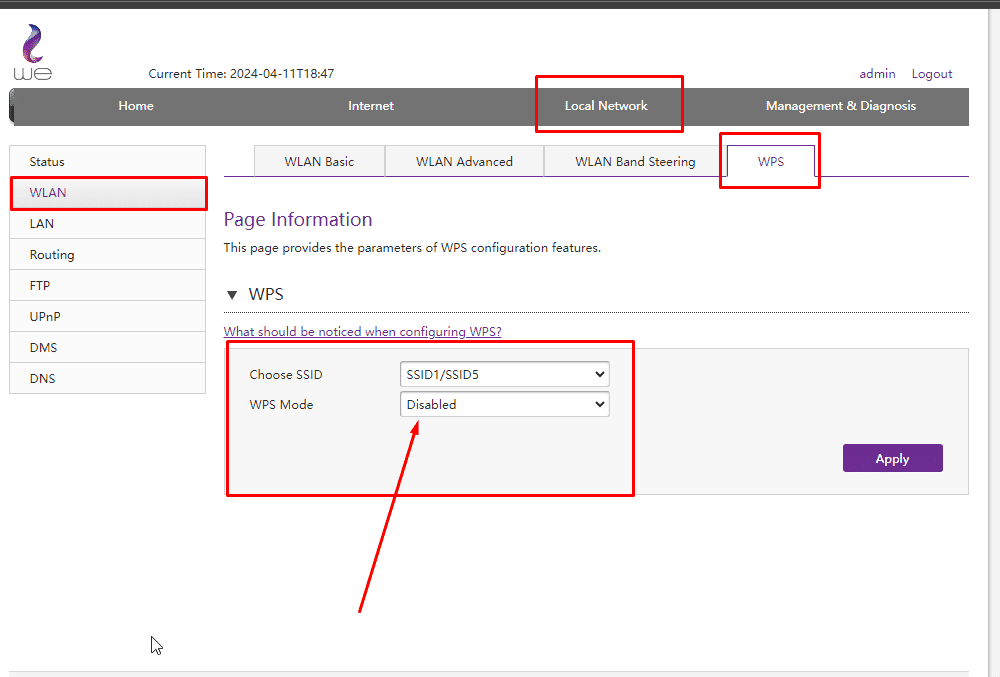Click the Logout link
This screenshot has height=677, width=1000.
931,74
